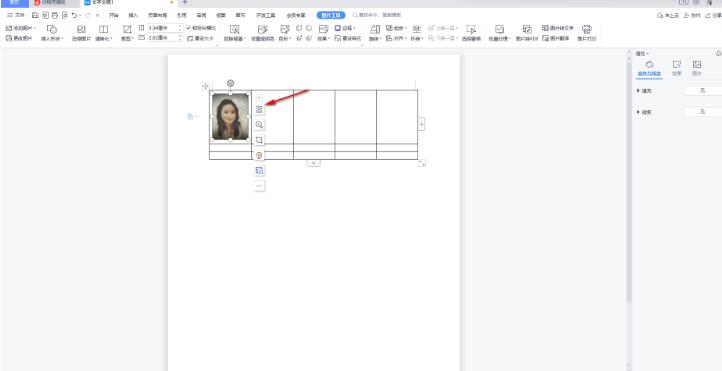
Task: Select the Picture Tools (图片工具) tab
Action: pyautogui.click(x=331, y=15)
